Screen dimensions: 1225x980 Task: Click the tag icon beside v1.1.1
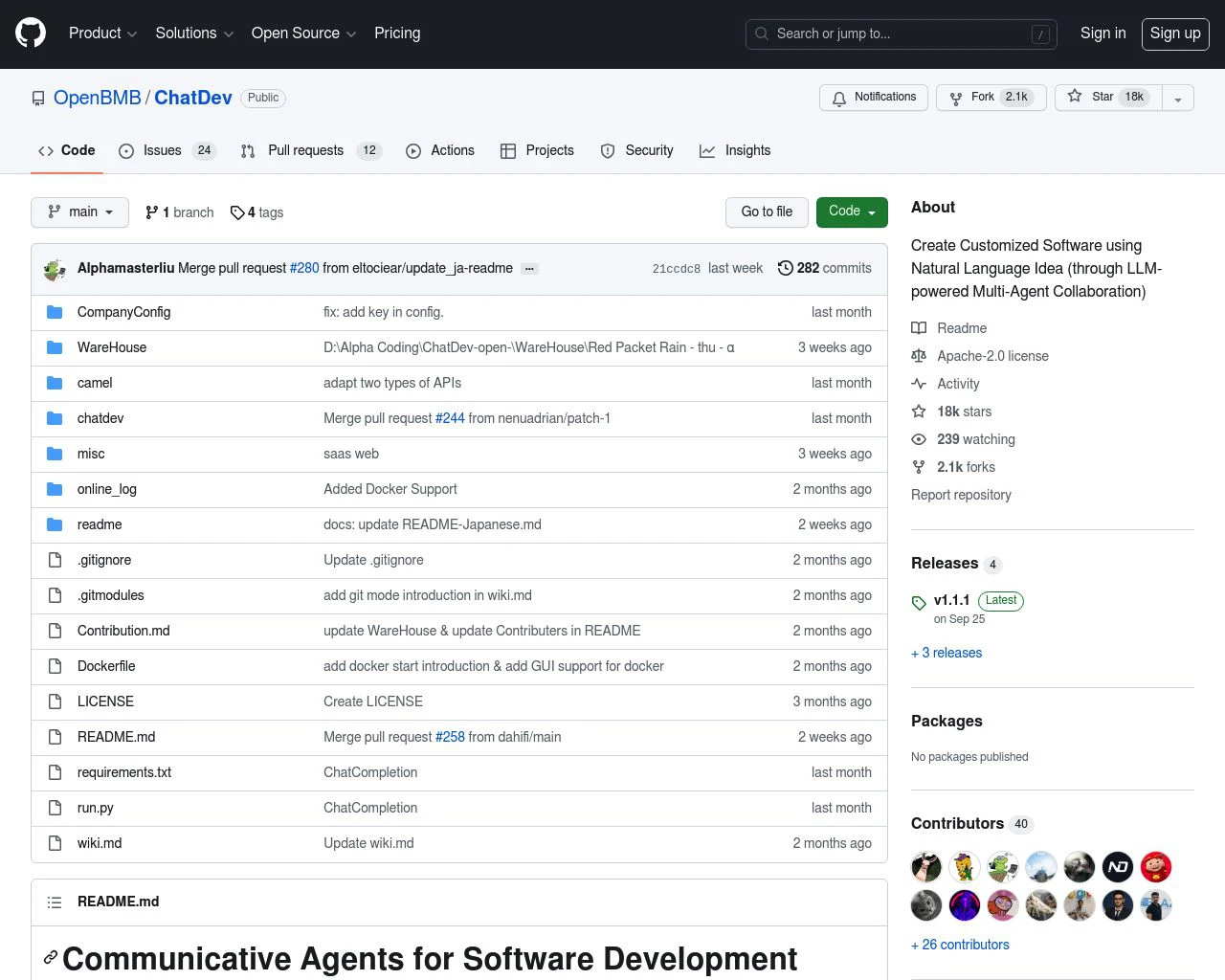919,603
